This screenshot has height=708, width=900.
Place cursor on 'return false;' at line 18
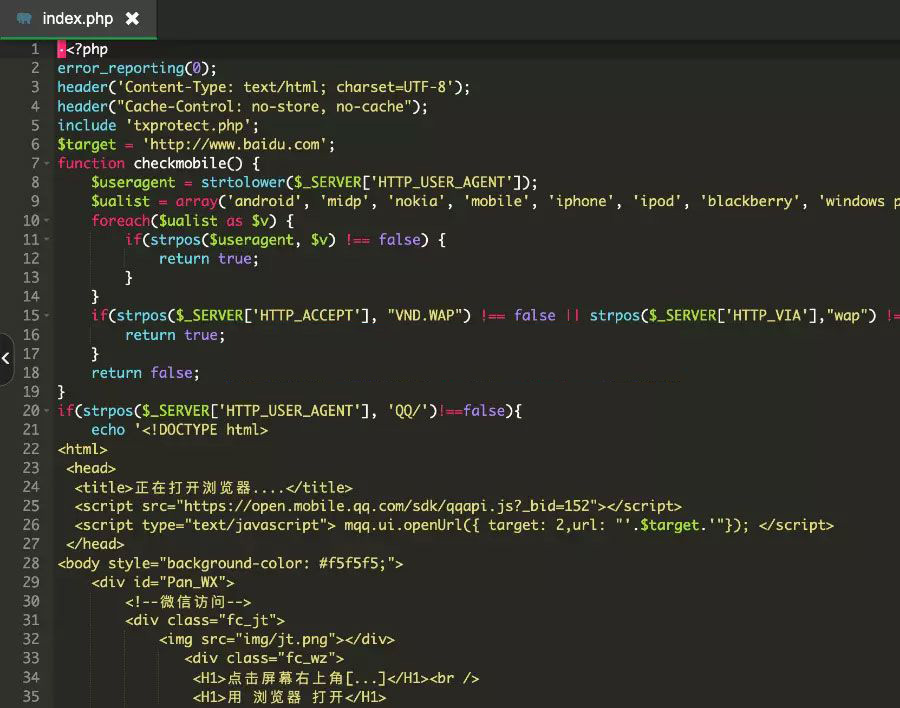pos(145,373)
